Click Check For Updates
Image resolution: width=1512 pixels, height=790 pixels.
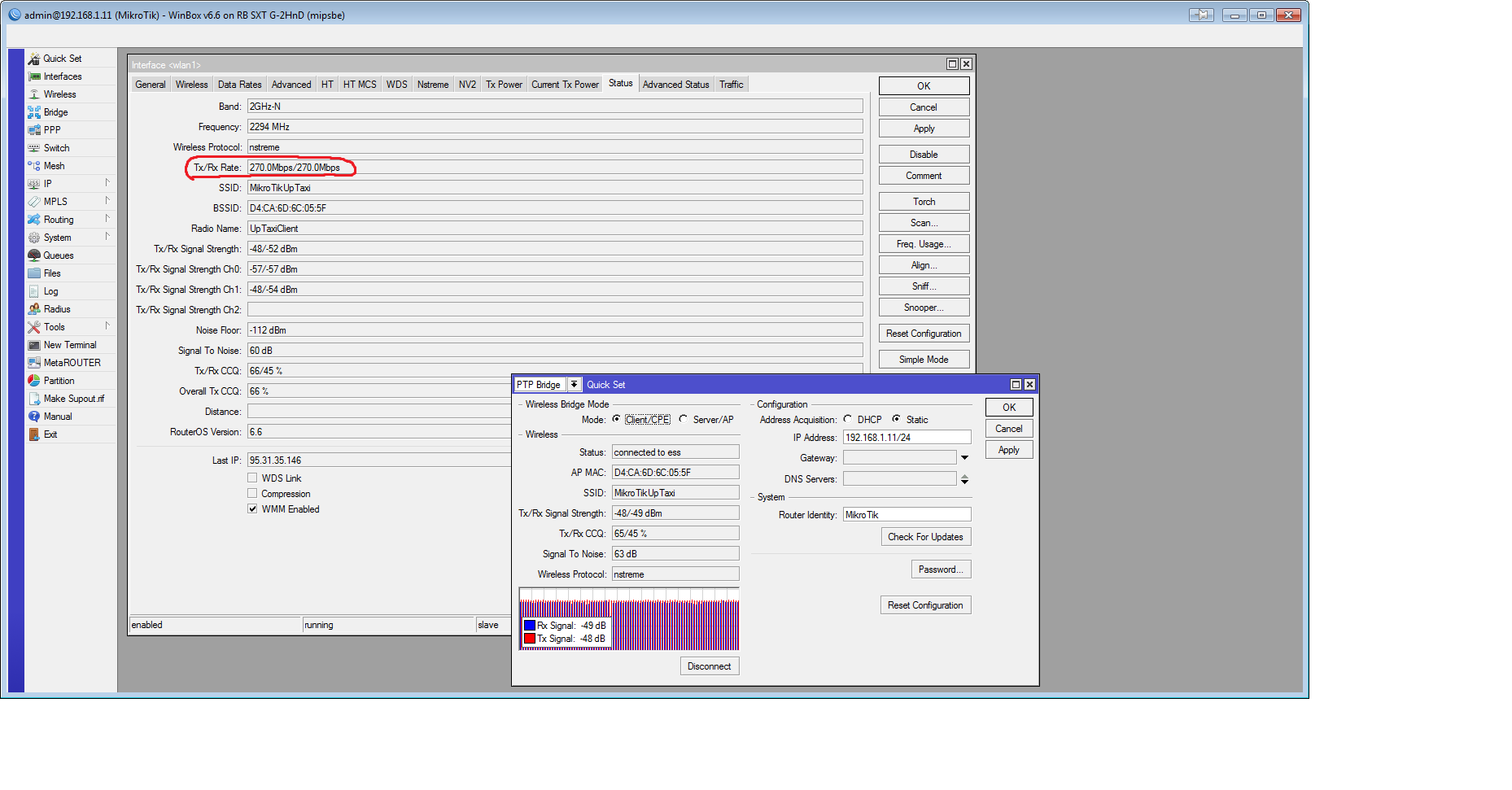[925, 537]
